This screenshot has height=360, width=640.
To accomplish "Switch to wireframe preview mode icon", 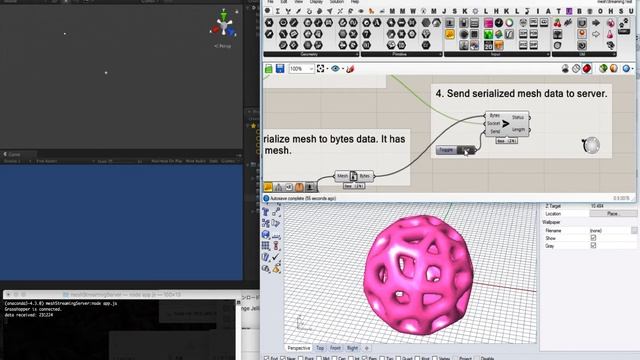I will [x=576, y=69].
